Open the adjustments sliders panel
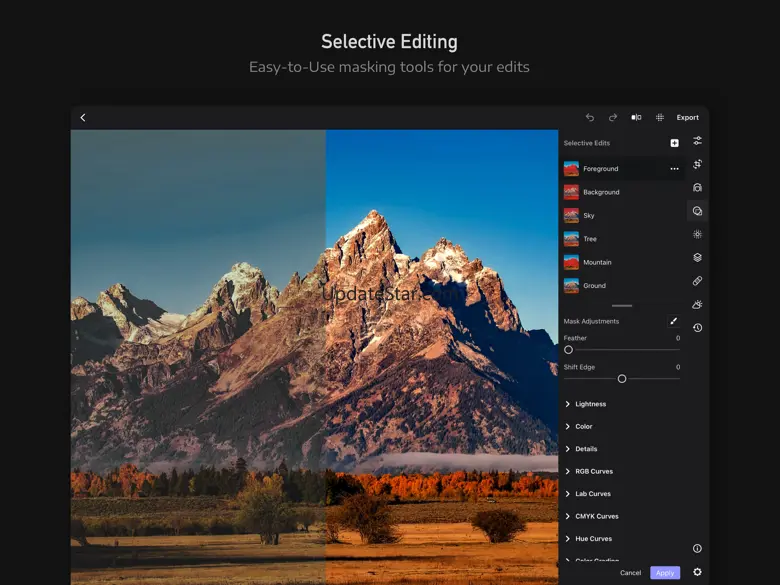 (697, 141)
